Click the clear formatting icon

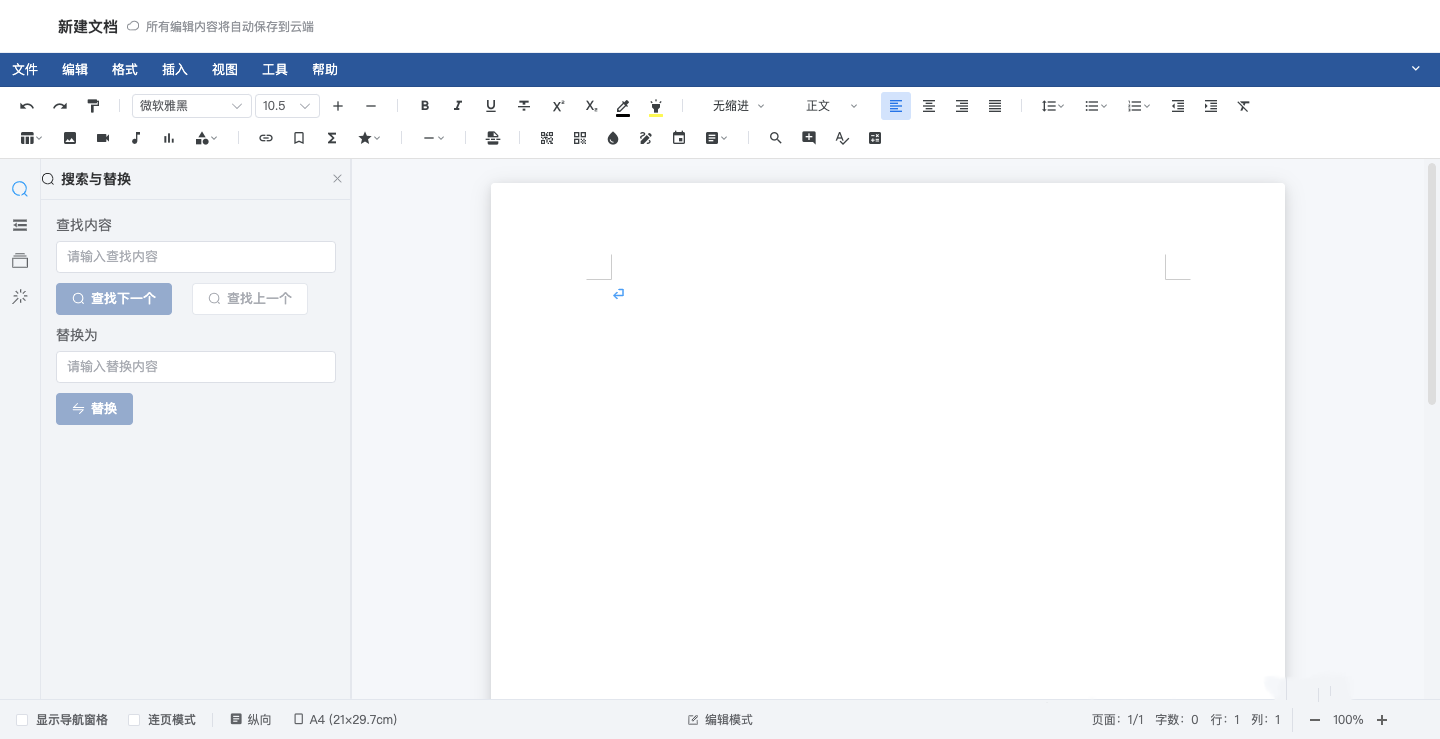pos(1244,106)
